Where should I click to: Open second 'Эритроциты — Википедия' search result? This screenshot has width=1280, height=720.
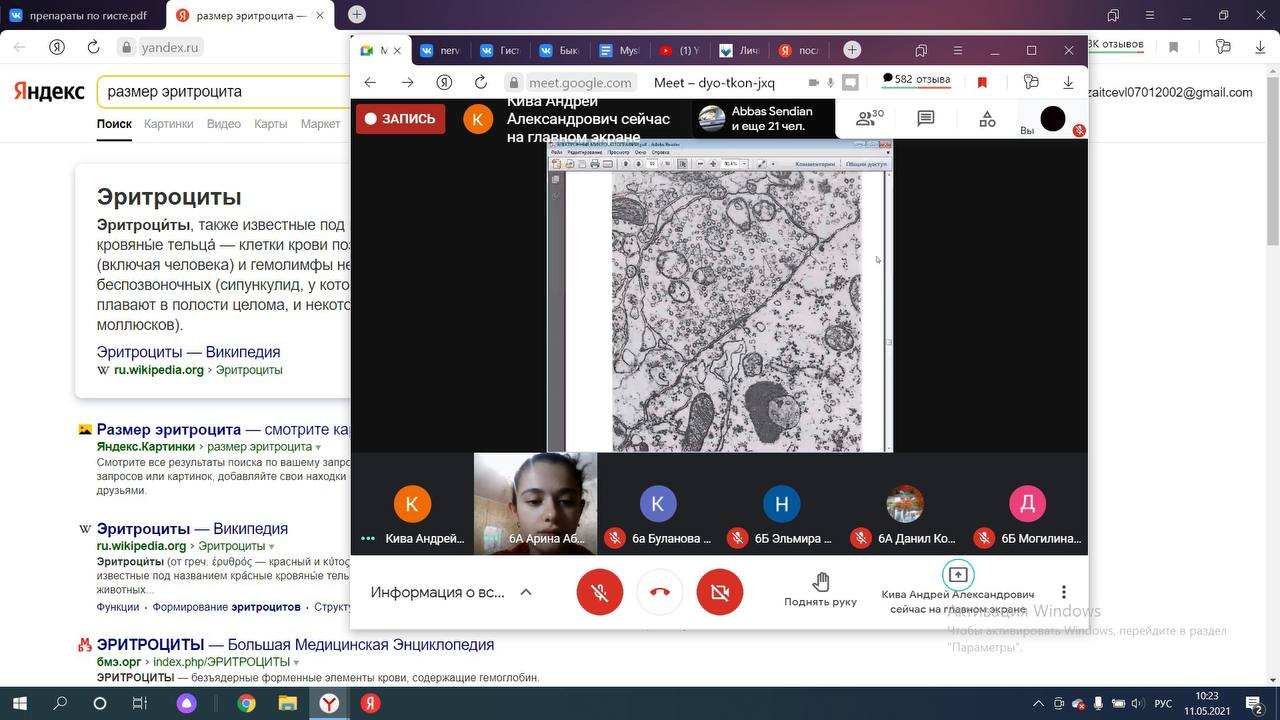(x=192, y=528)
